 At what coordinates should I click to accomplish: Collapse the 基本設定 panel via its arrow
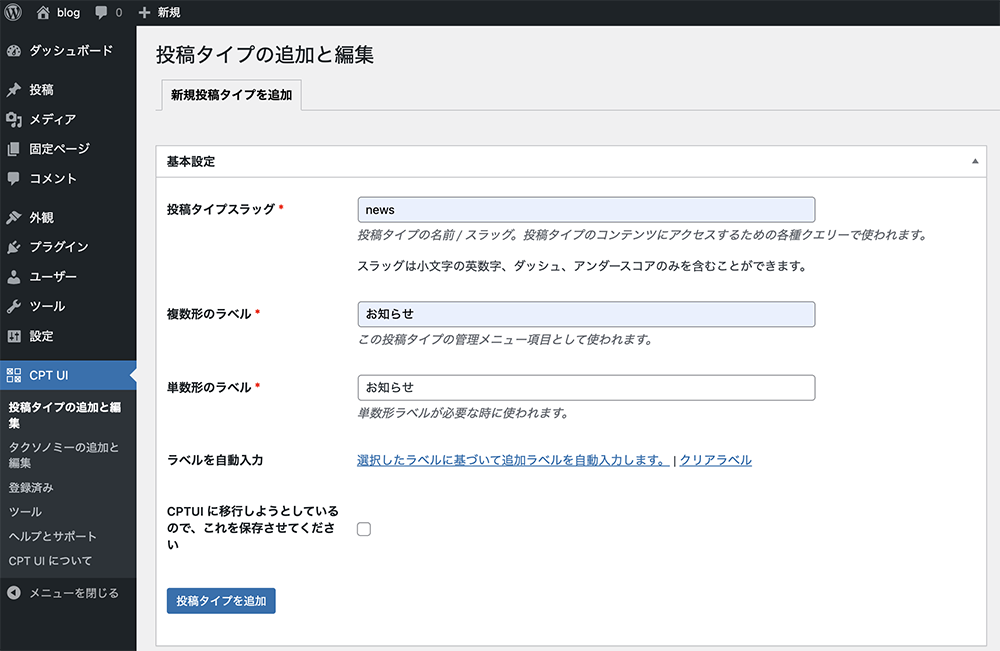(x=976, y=161)
